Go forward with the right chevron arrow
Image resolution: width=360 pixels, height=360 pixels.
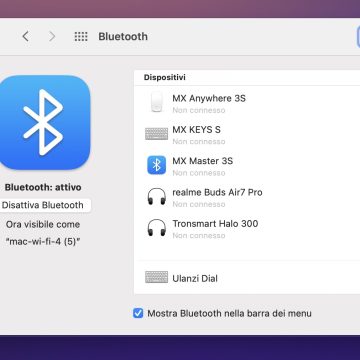[x=52, y=36]
